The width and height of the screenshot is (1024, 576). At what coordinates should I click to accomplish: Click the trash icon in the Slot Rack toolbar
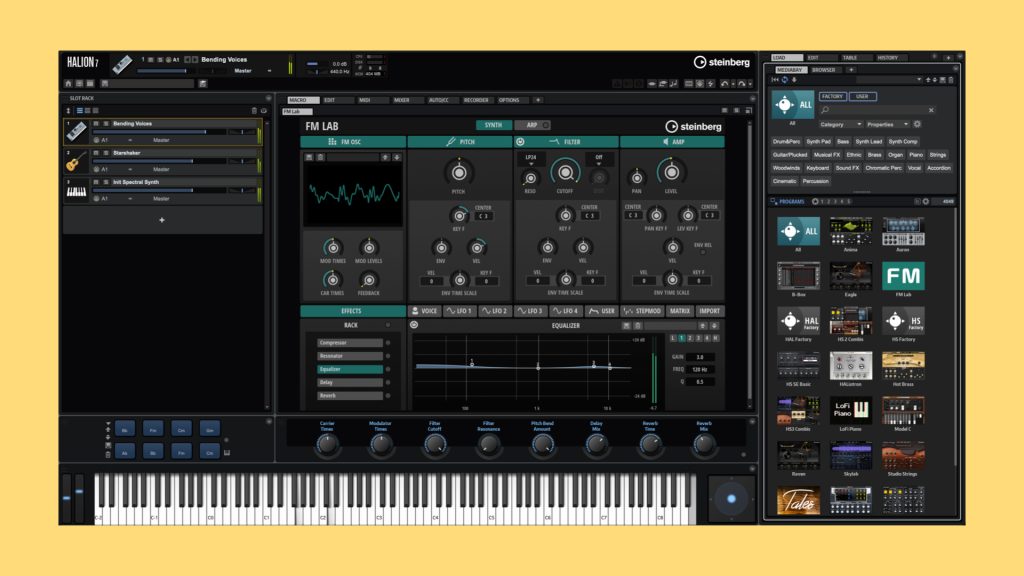click(x=254, y=110)
